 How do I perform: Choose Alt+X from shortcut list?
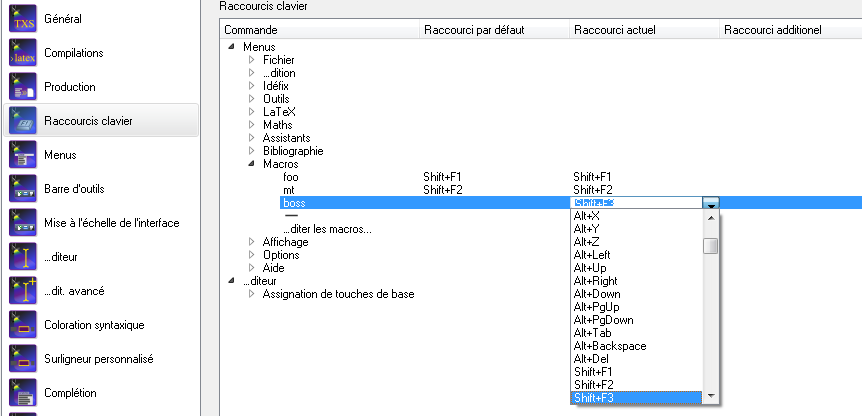click(637, 216)
